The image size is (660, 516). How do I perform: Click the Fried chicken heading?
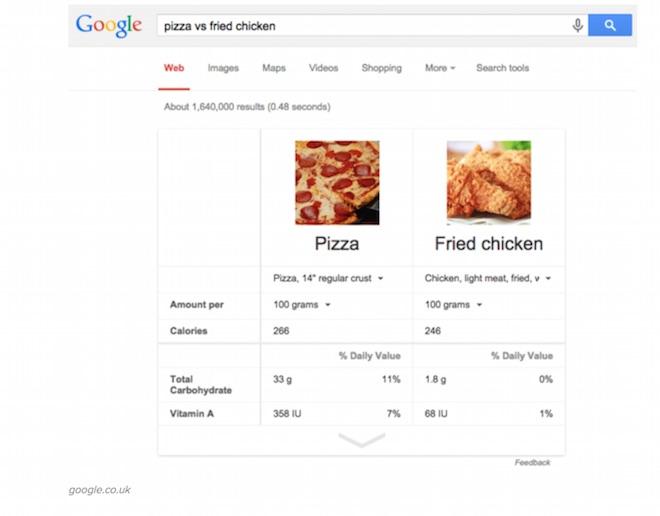489,244
